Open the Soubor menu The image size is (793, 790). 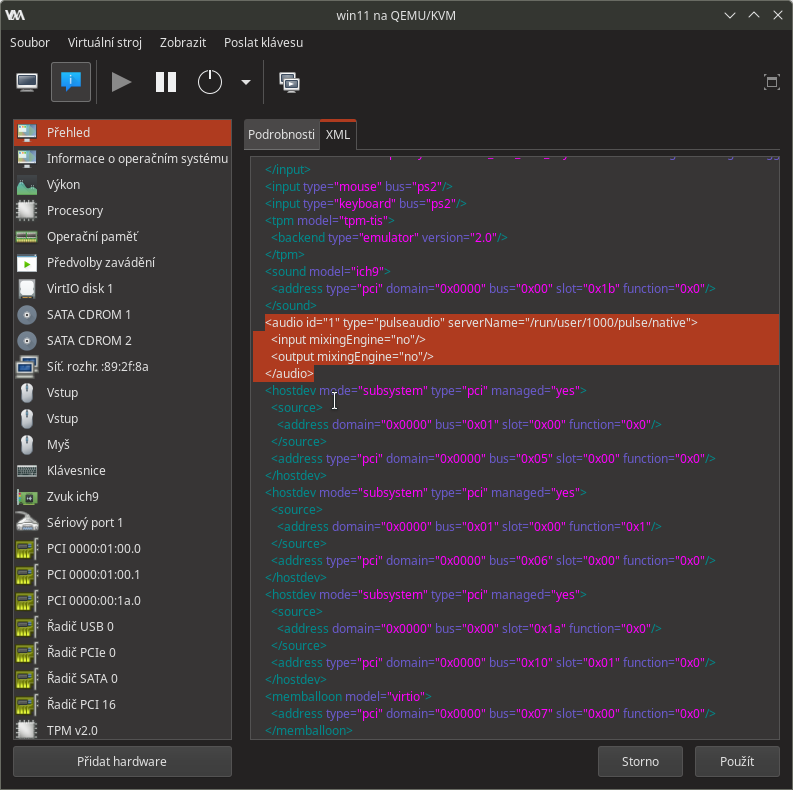(x=30, y=42)
